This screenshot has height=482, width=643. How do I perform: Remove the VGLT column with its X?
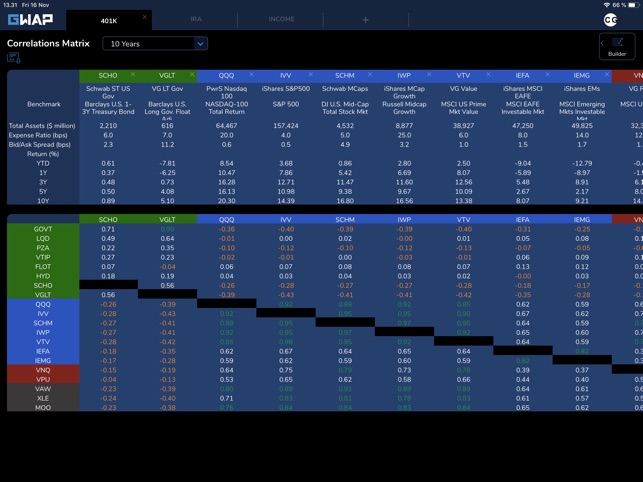tap(192, 74)
